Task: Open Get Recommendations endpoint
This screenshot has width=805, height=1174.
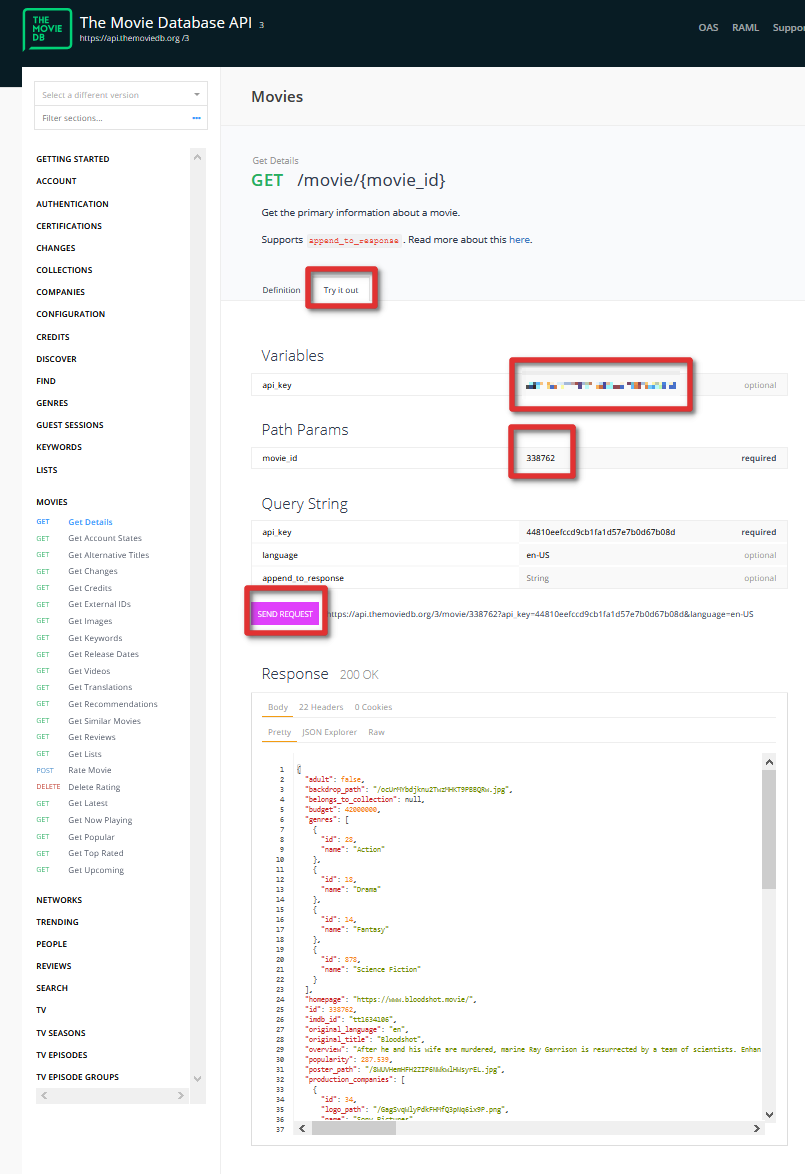Action: pos(112,704)
